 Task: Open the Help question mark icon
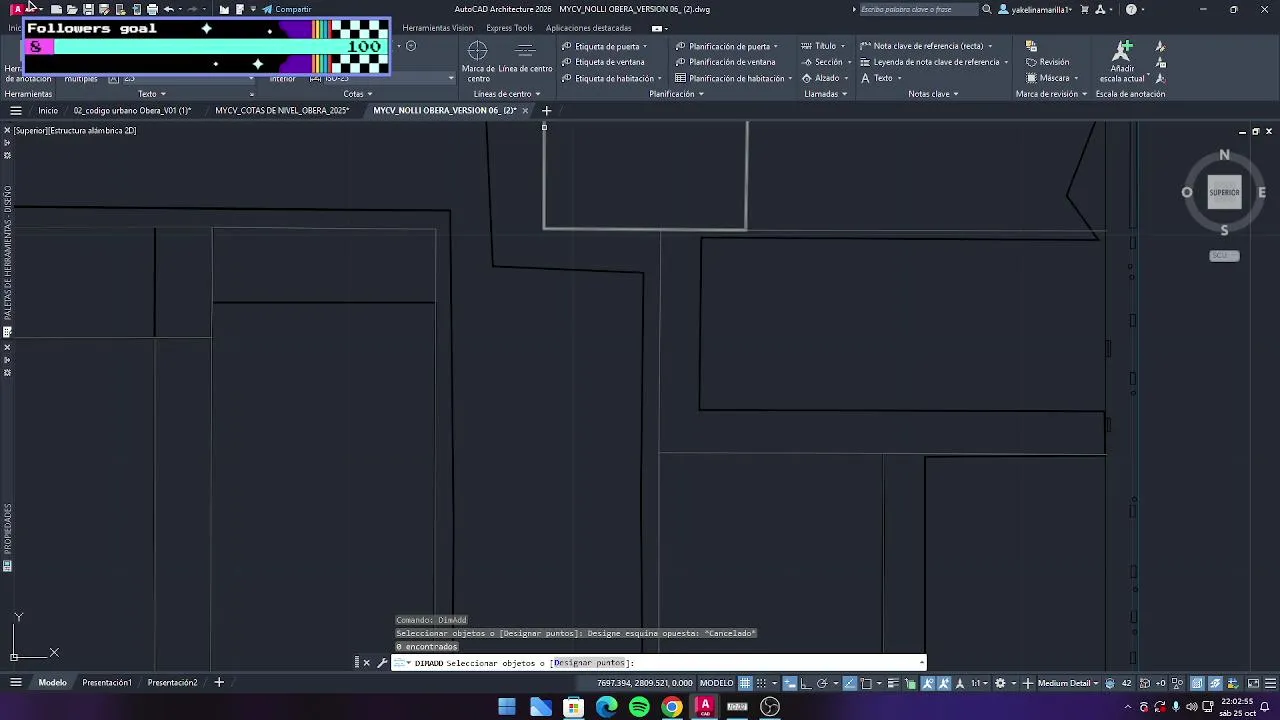point(1131,9)
